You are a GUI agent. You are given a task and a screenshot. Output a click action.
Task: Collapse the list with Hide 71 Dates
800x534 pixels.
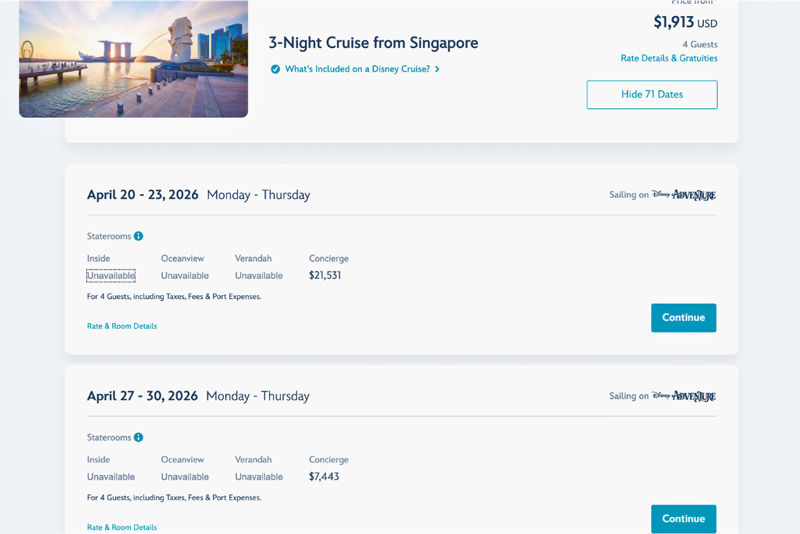[x=651, y=95]
